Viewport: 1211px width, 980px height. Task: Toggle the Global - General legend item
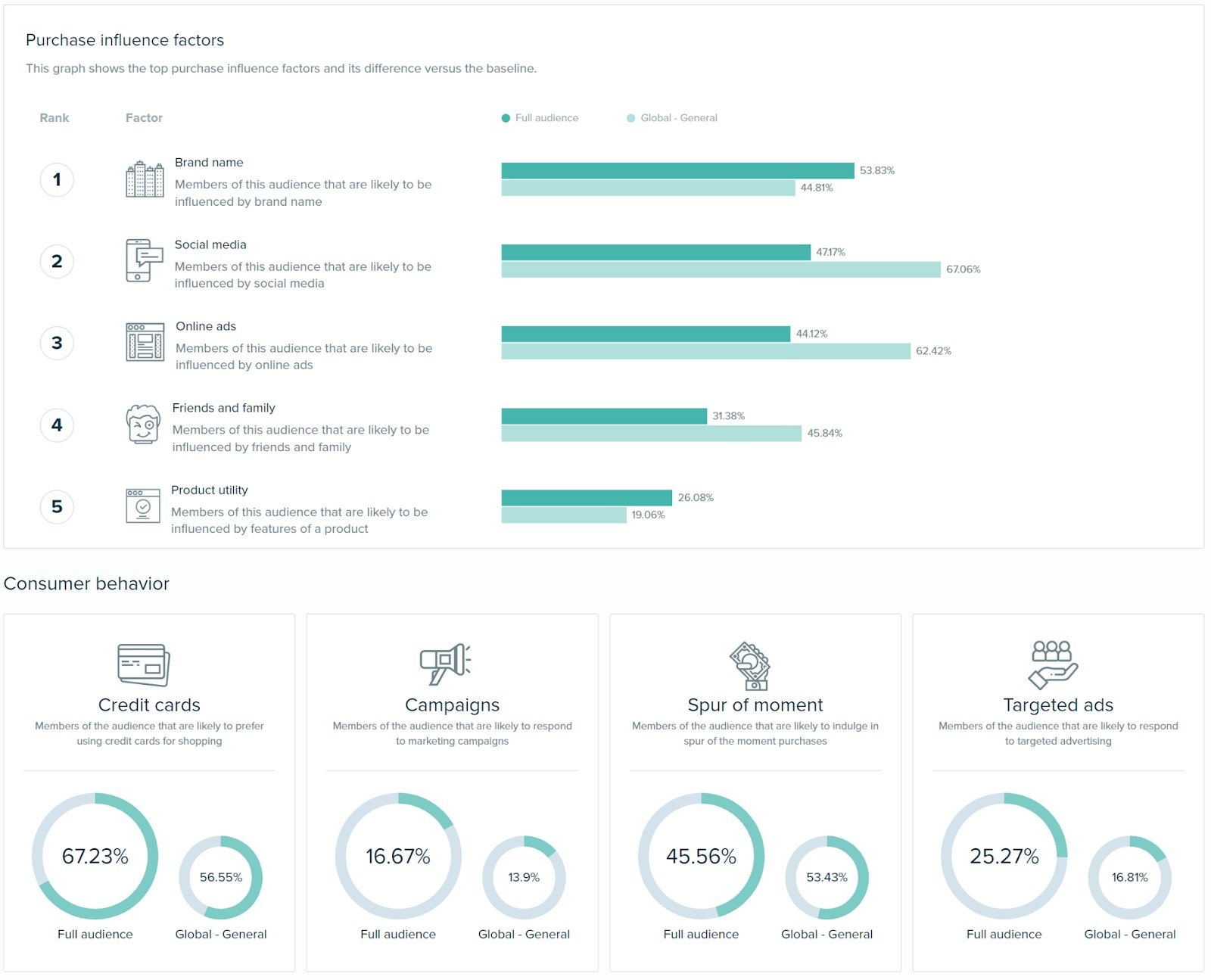point(672,118)
